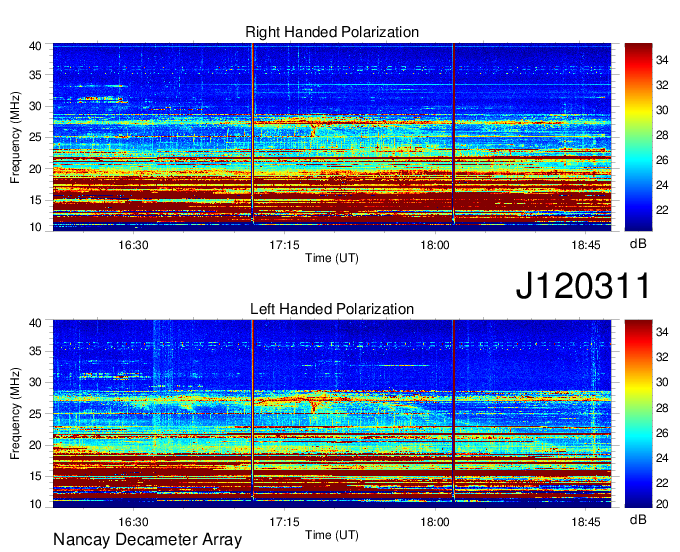Click the 18:45 tick label on top plot
The image size is (680, 552).
coord(585,245)
